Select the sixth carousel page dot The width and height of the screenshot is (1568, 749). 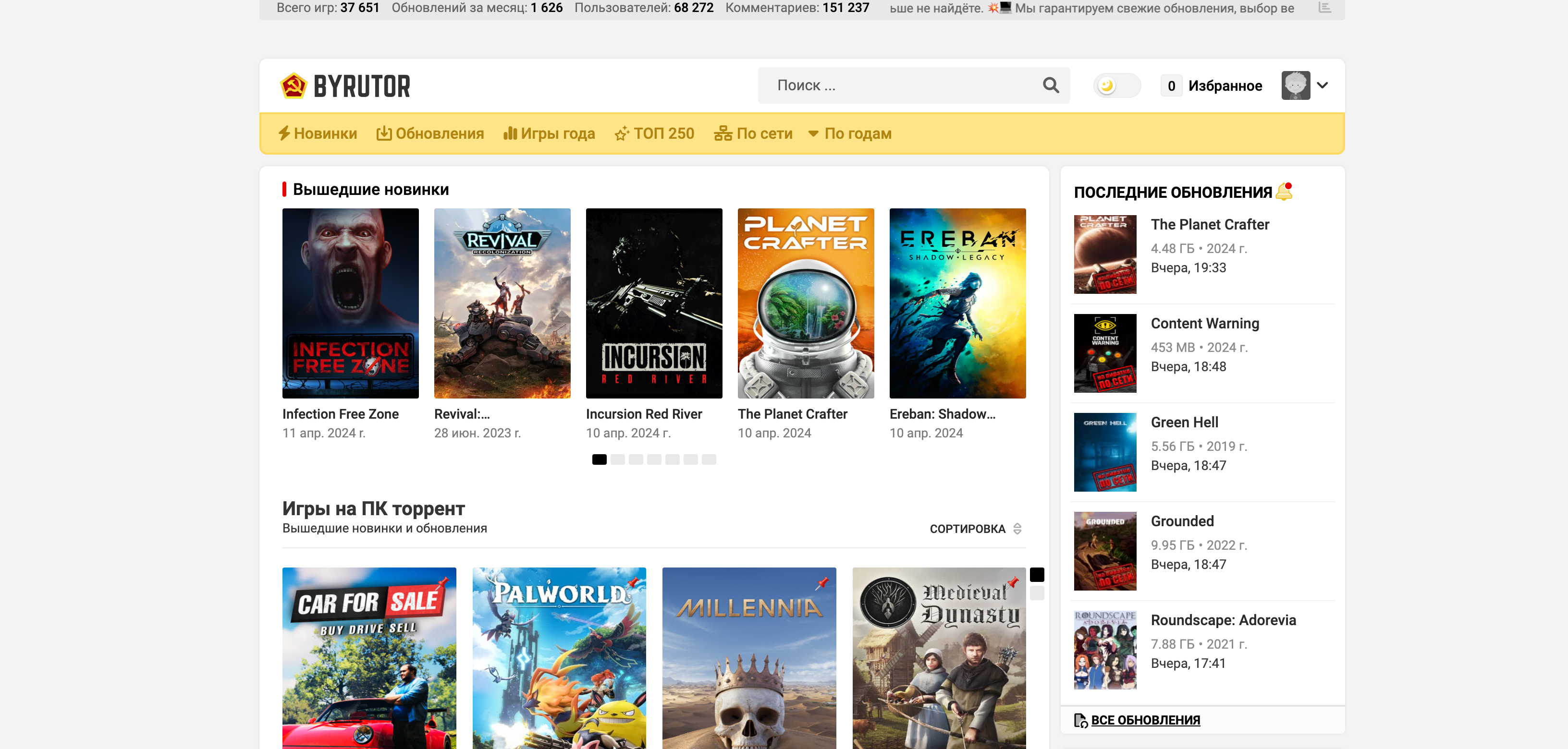coord(690,459)
